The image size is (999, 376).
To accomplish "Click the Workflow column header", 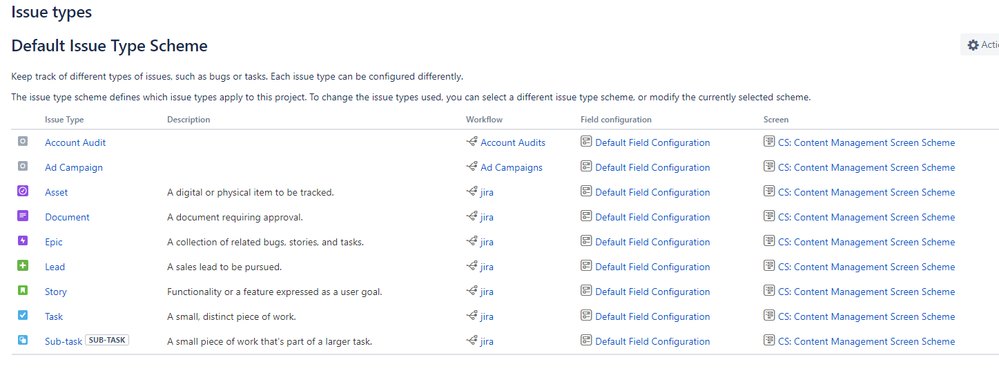I will click(484, 119).
